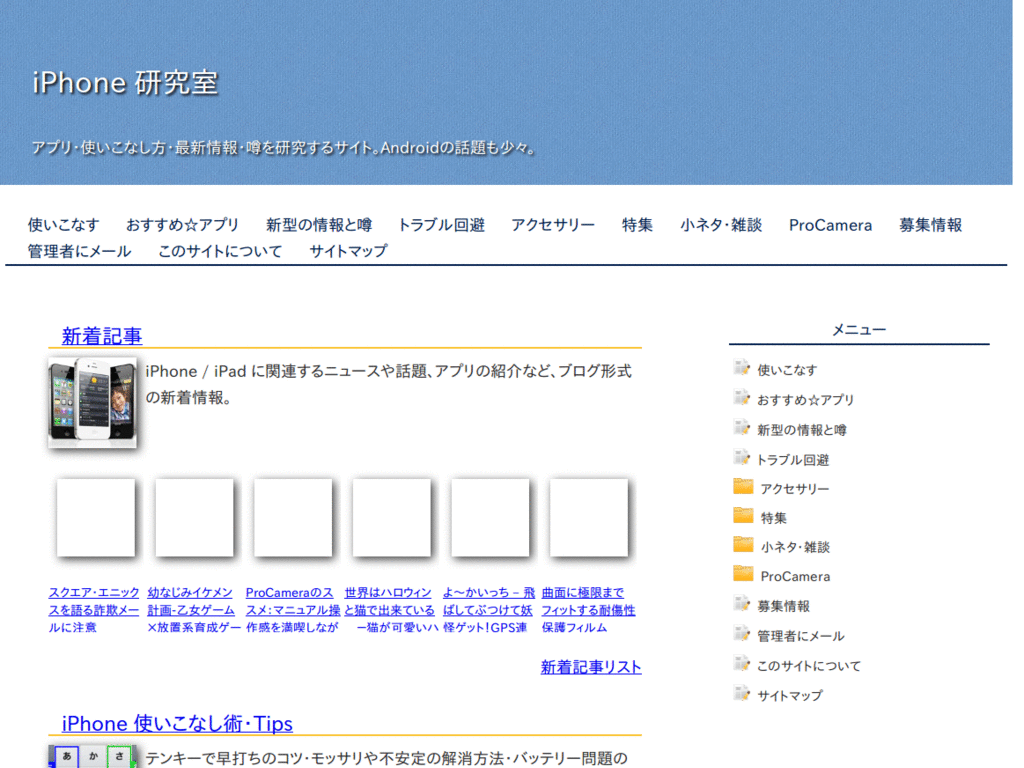This screenshot has height=768, width=1024.
Task: Click the folder icon beside 特集 in sidebar
Action: click(x=743, y=516)
